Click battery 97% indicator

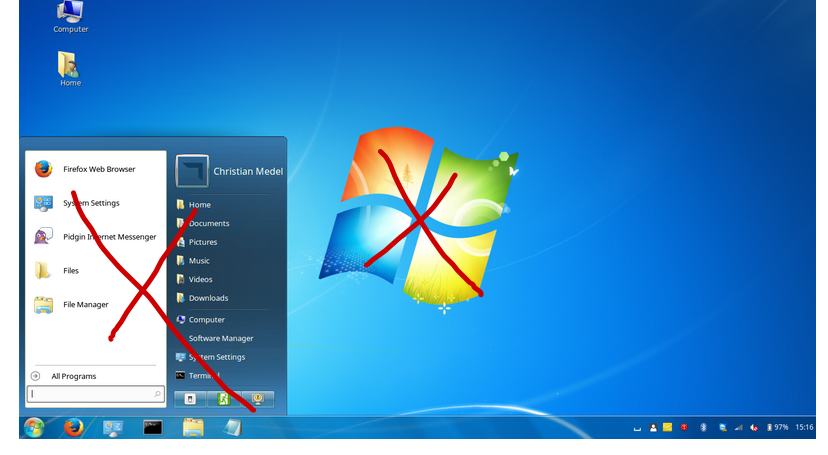point(777,428)
